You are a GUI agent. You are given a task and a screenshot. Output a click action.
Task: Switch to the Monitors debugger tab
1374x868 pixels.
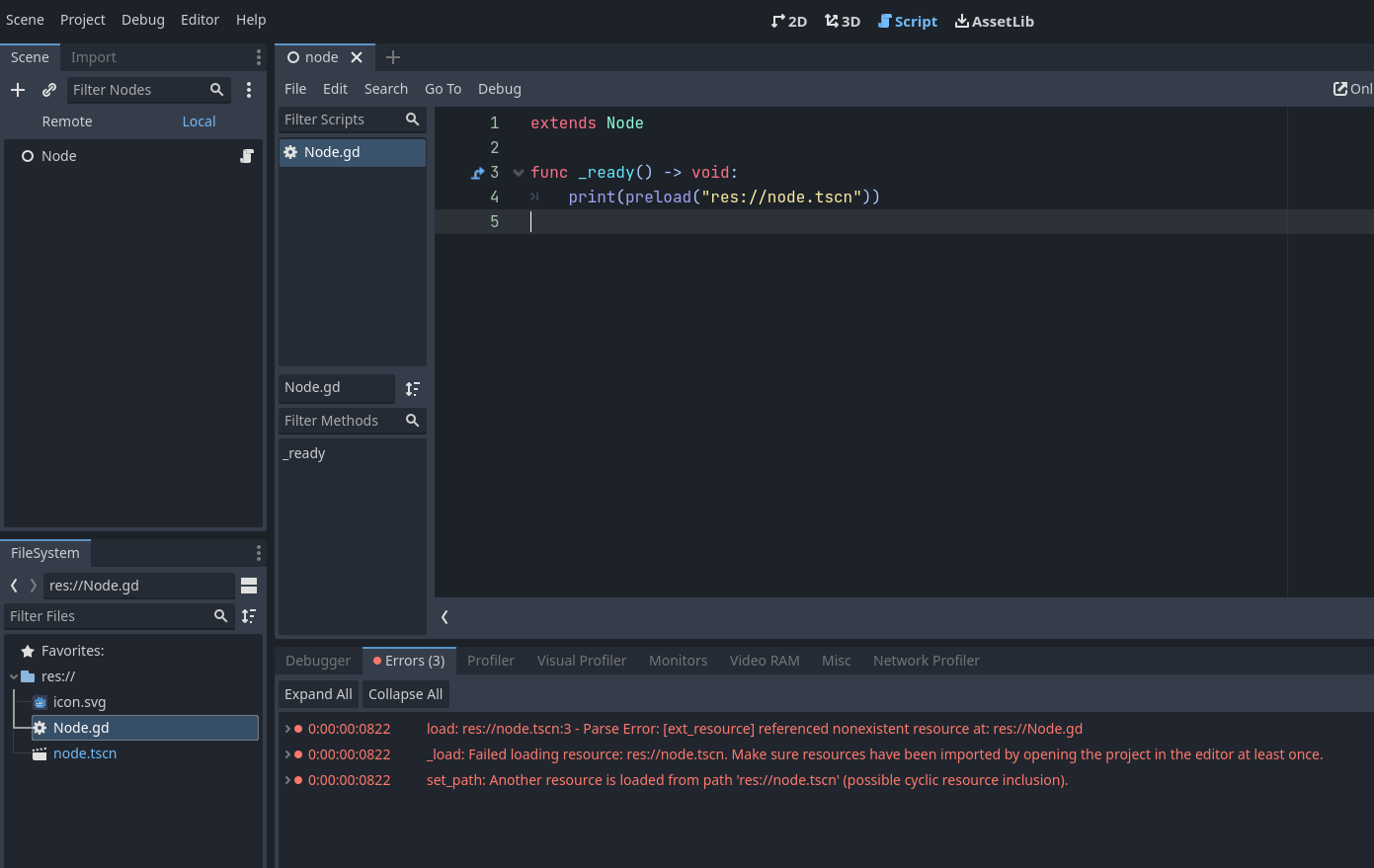click(x=678, y=660)
